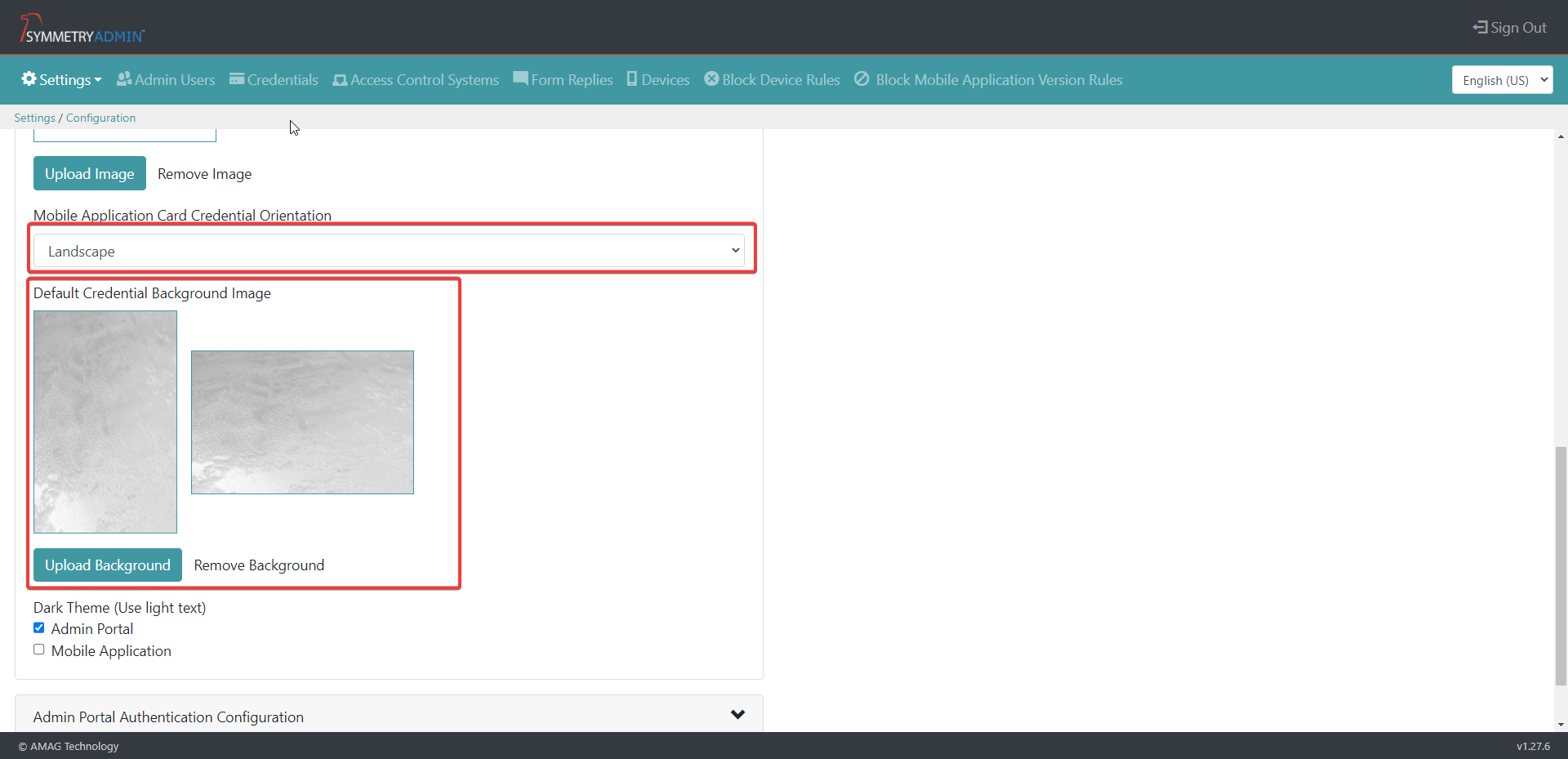Click Mobile Application Card Credential Orientation label

(182, 215)
